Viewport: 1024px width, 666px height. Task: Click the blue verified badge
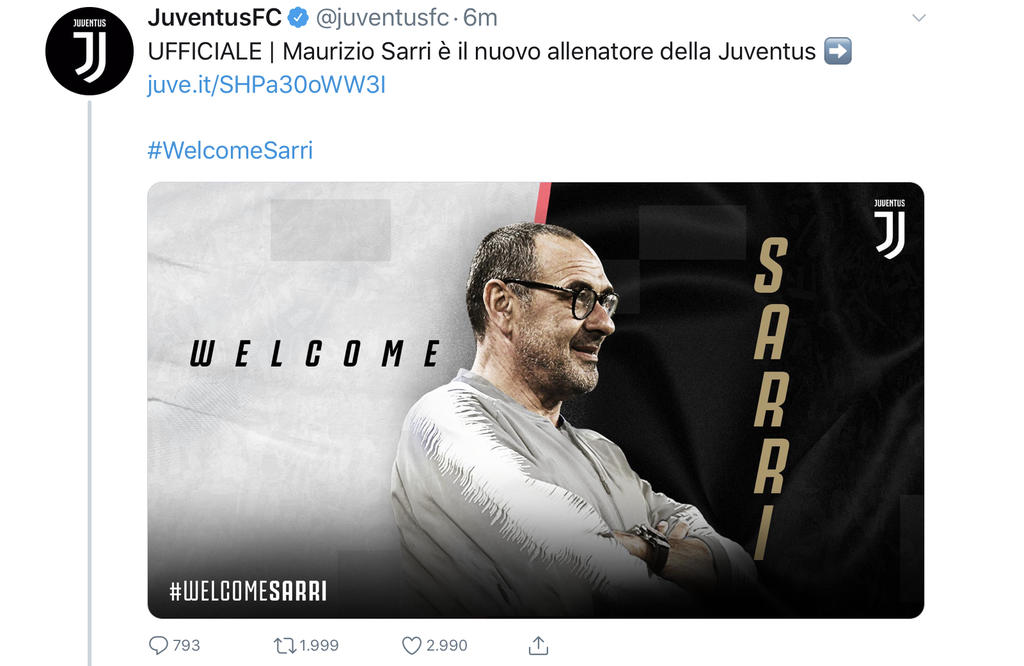[x=298, y=18]
